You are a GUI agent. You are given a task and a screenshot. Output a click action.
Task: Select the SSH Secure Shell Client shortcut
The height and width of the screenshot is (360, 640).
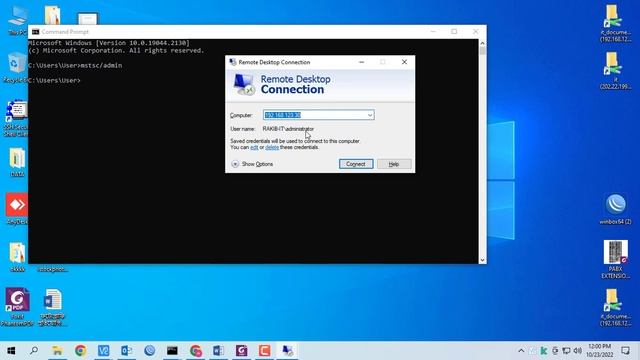(16, 118)
